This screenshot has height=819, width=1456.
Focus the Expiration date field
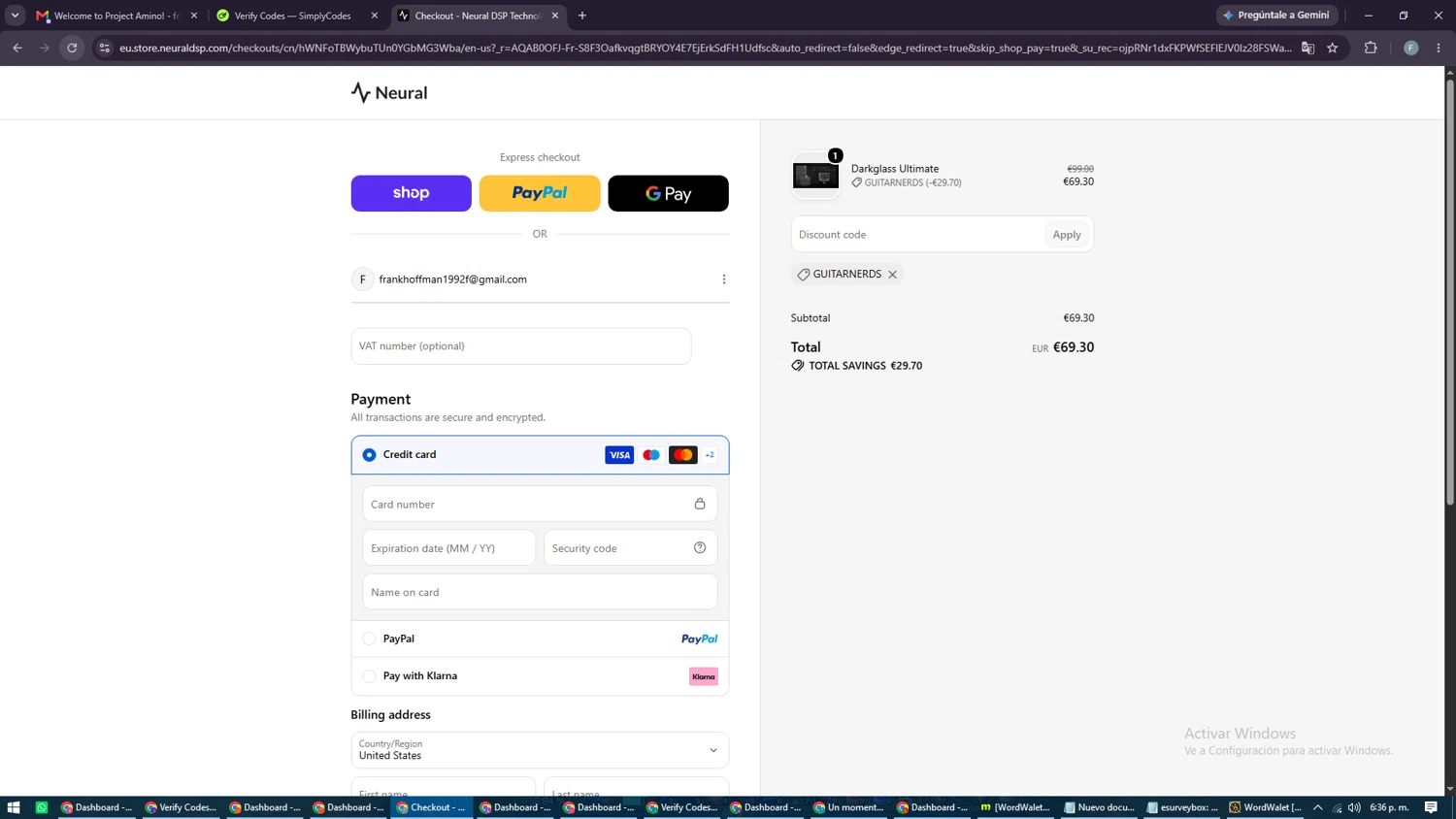(449, 548)
